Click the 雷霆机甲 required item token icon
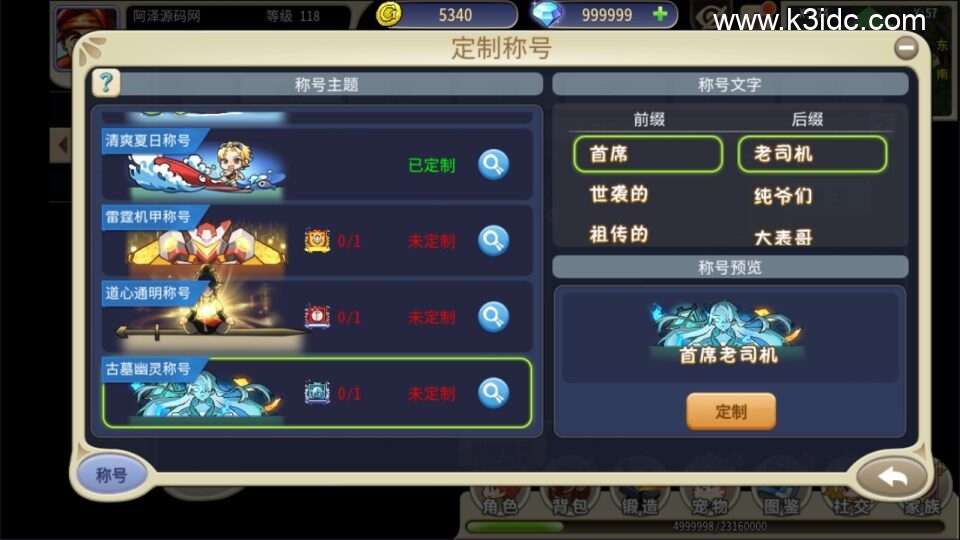Viewport: 960px width, 540px height. click(317, 241)
